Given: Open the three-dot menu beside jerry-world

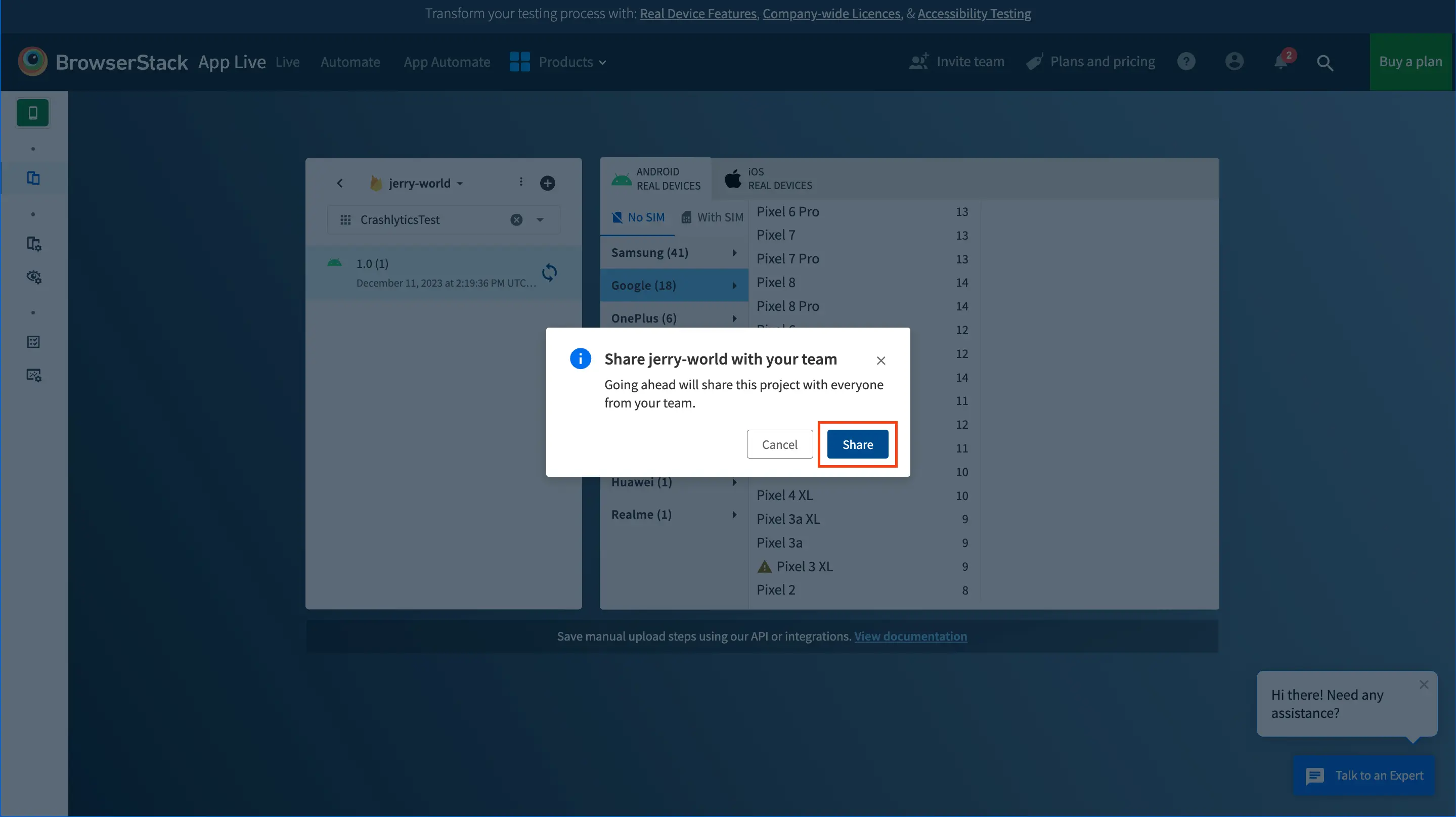Looking at the screenshot, I should 520,182.
